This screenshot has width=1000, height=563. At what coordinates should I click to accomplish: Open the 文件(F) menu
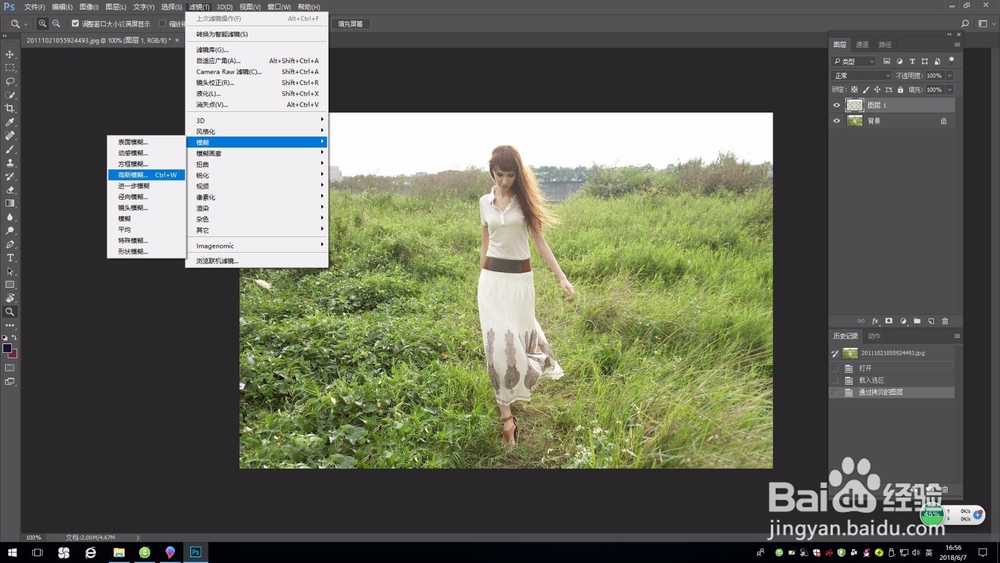point(34,7)
